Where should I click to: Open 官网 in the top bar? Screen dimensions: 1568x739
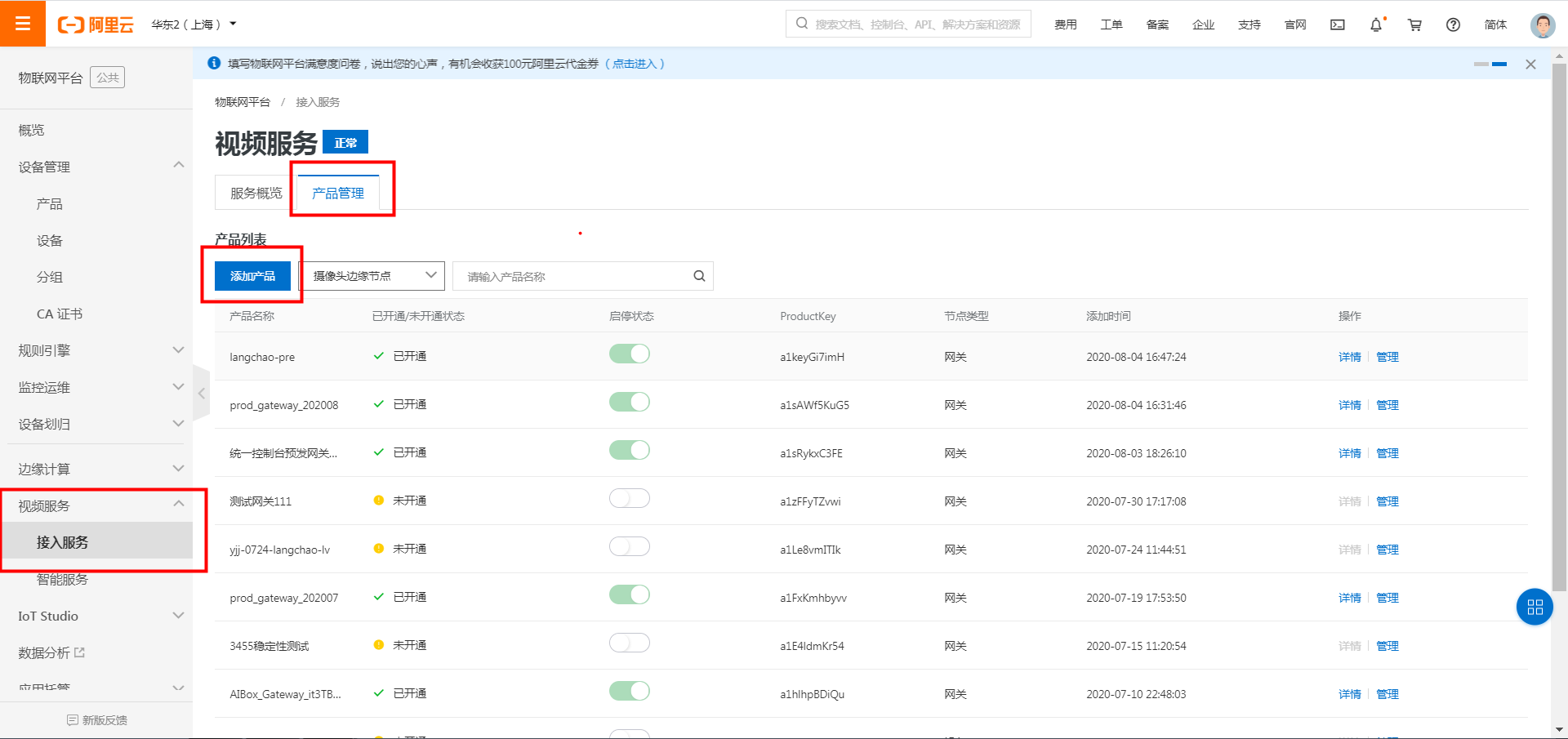pos(1295,24)
